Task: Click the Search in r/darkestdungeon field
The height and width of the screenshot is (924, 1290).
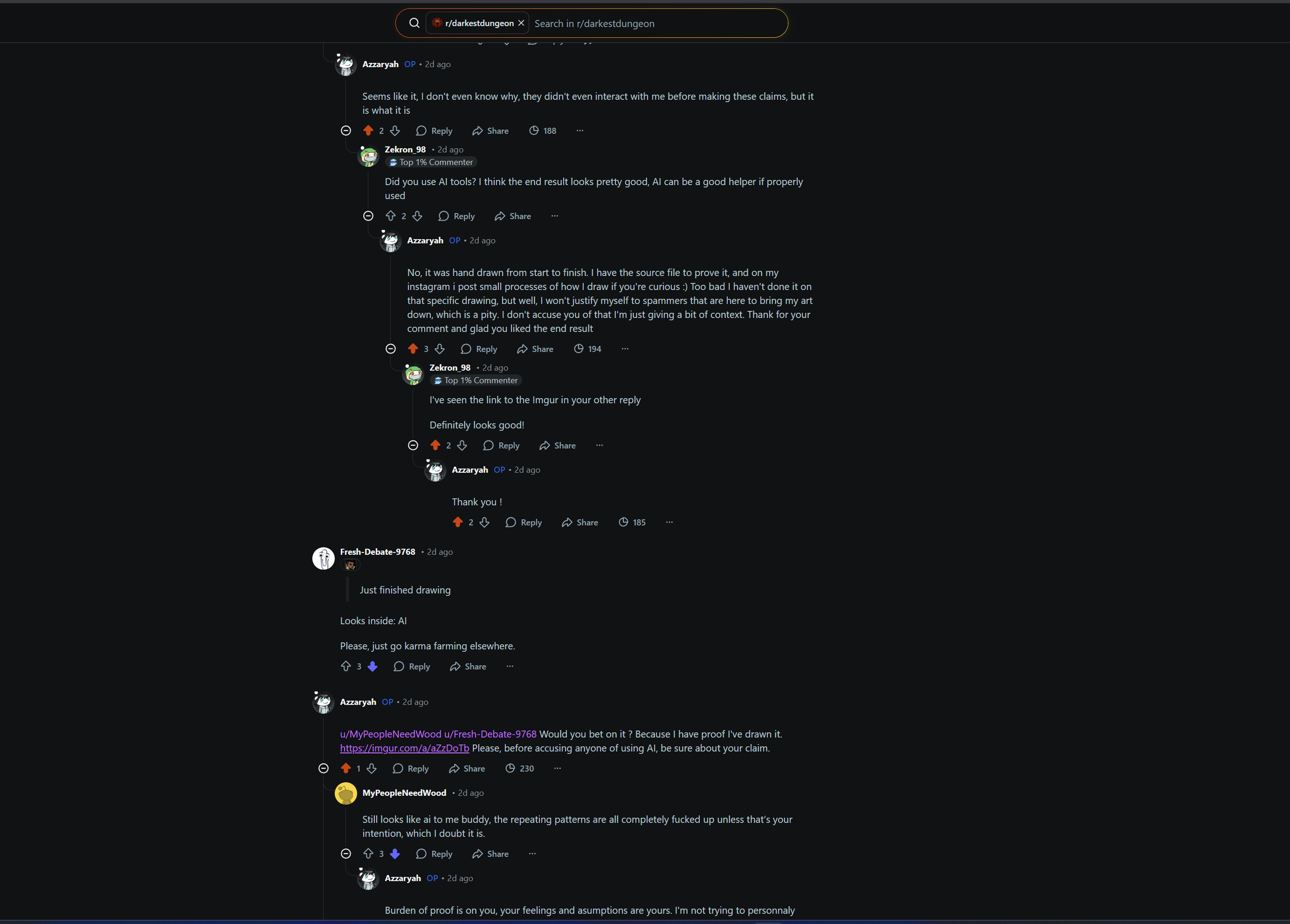Action: pos(657,23)
